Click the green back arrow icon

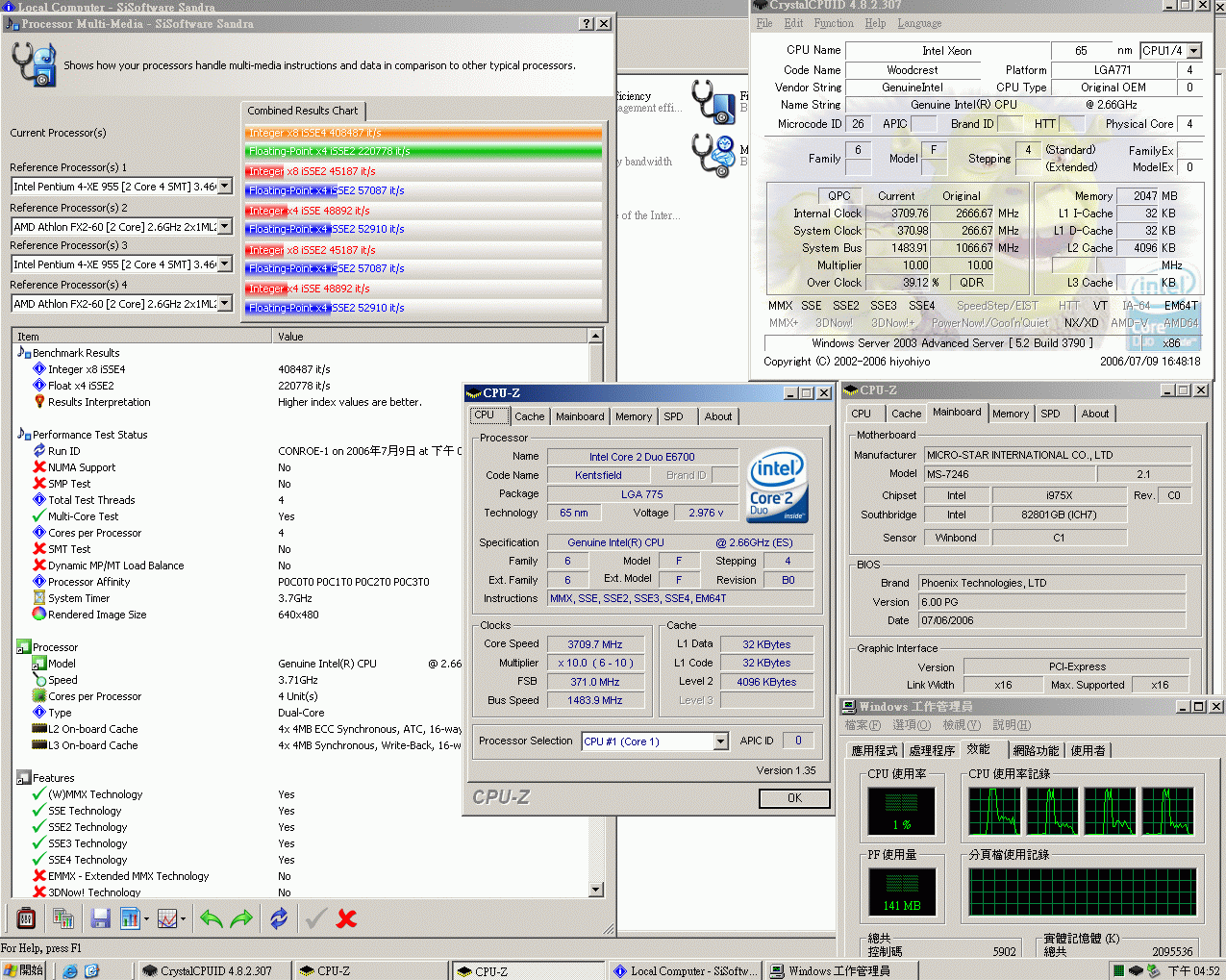pos(212,918)
